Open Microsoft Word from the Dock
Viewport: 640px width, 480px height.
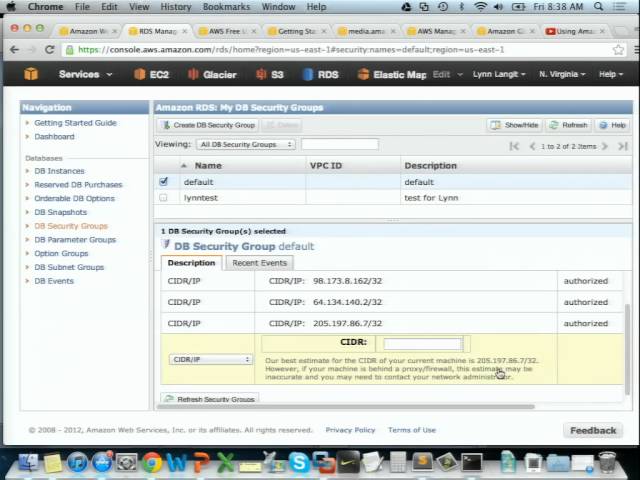(x=176, y=463)
